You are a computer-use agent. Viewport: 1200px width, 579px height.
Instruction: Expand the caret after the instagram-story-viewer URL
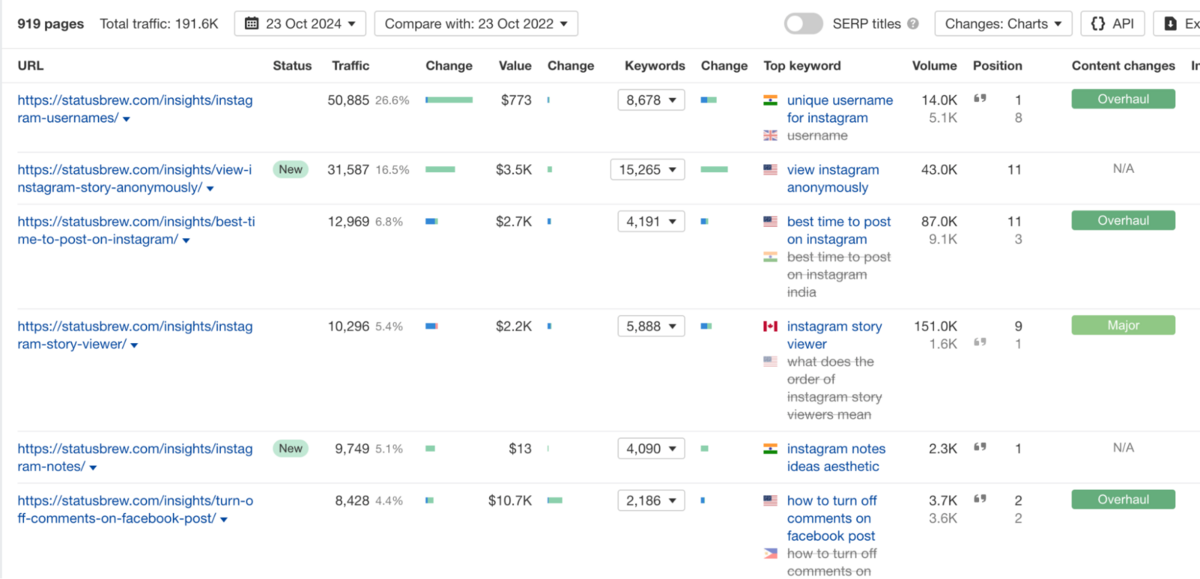[134, 345]
